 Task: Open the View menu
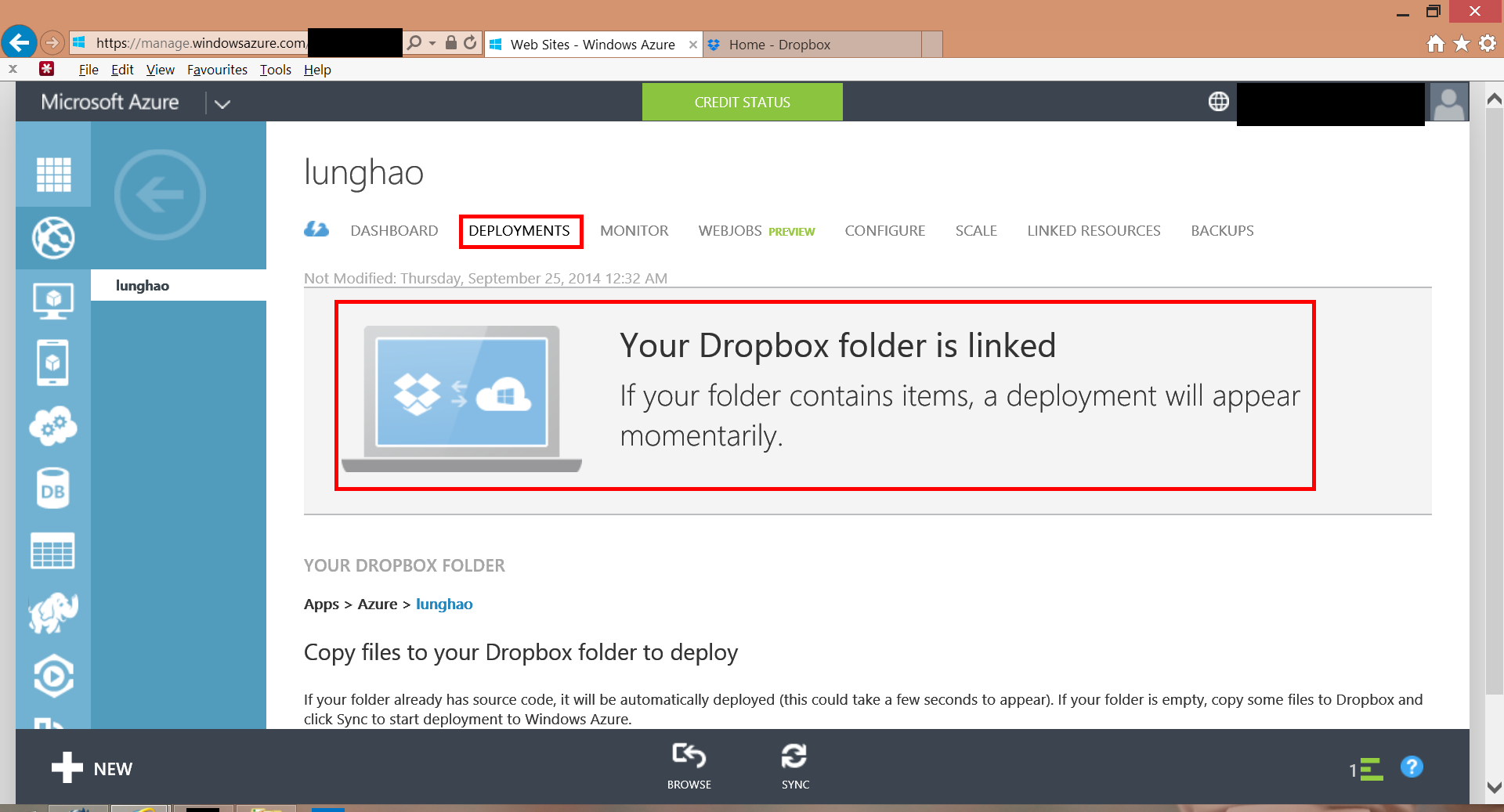(x=161, y=70)
